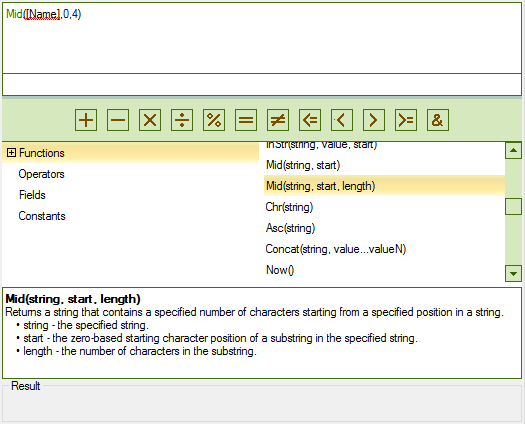Screen dimensions: 525x424
Task: Expand the Functions tree node
Action: 11,153
